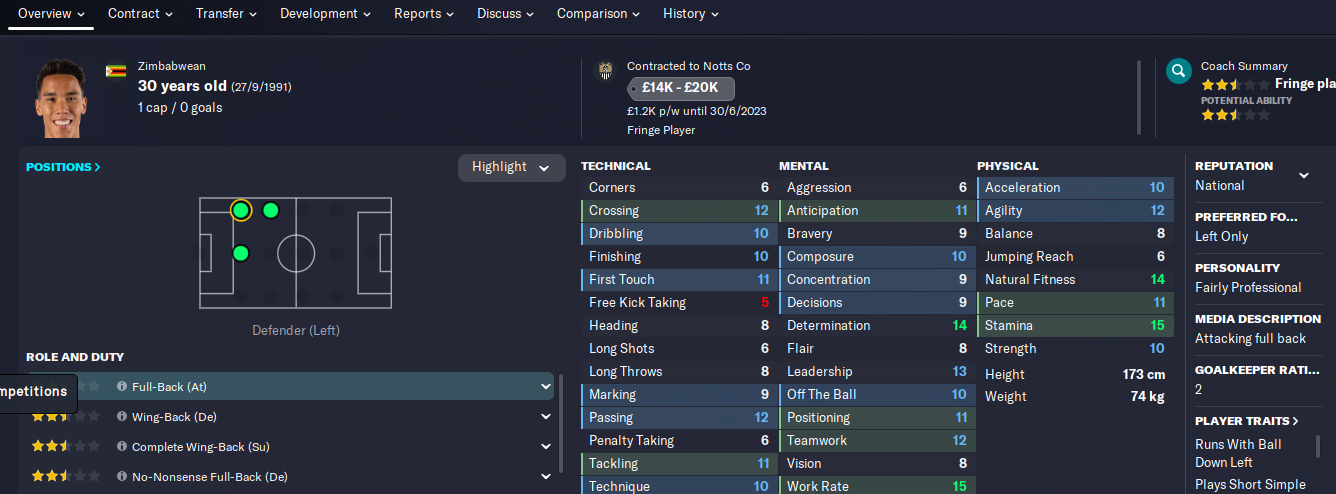Viewport: 1336px width, 494px height.
Task: Click the Notts Co club badge icon
Action: [605, 70]
